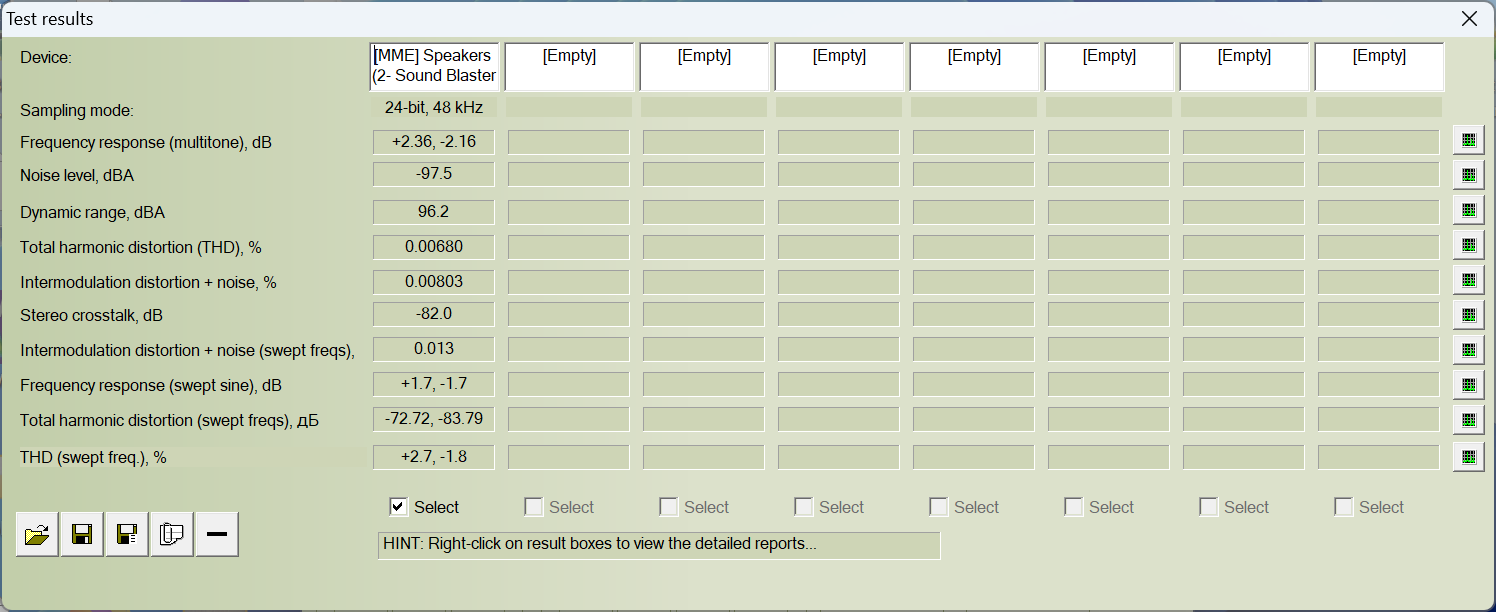
Task: Open the Stereo crosstalk graph
Action: point(1468,315)
